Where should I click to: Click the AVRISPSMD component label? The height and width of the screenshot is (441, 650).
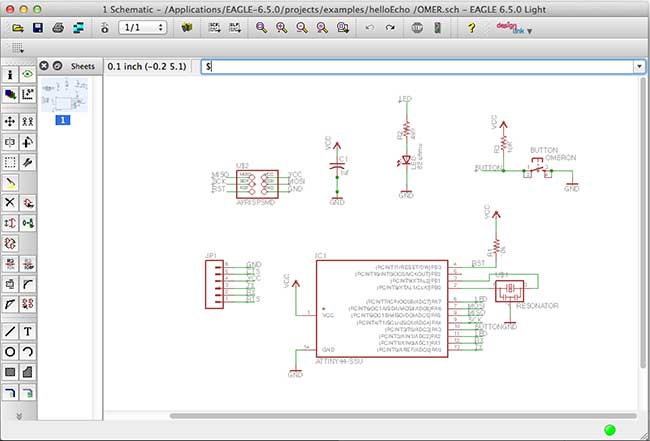tap(255, 203)
